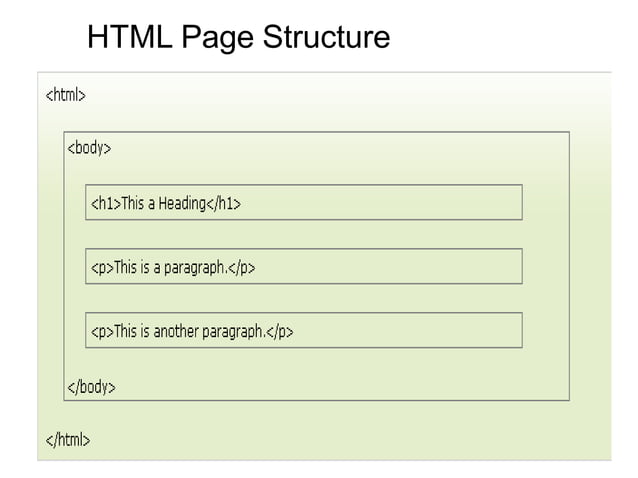
Task: Click the opening <p> tag of 'This is another paragraph.'
Action: (102, 331)
